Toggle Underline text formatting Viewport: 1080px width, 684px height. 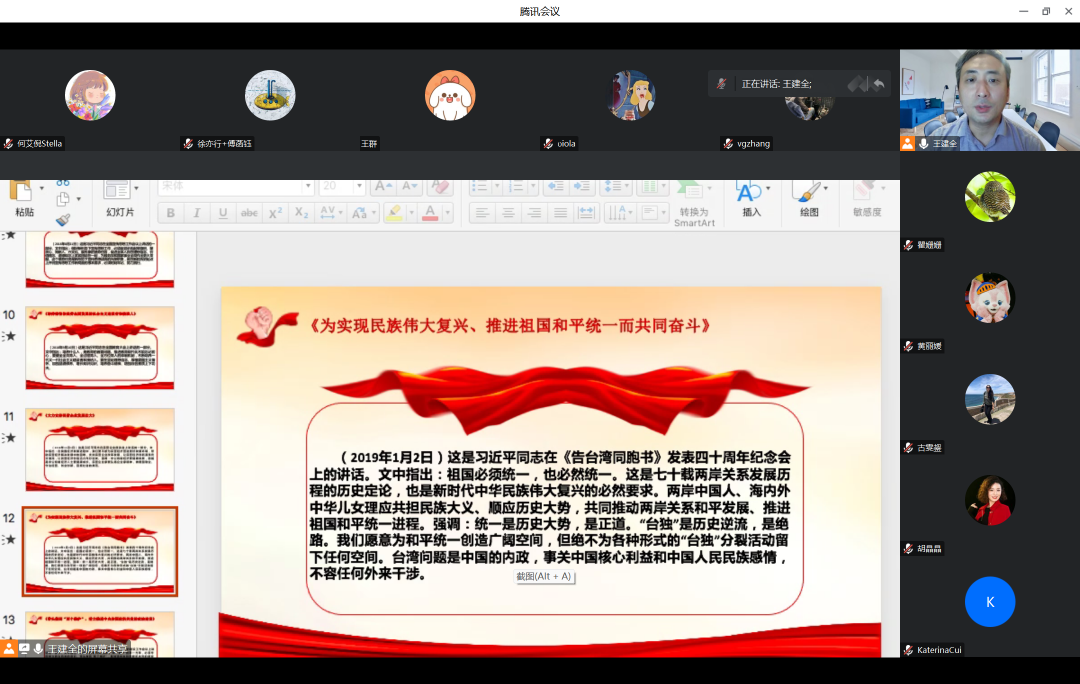[223, 213]
